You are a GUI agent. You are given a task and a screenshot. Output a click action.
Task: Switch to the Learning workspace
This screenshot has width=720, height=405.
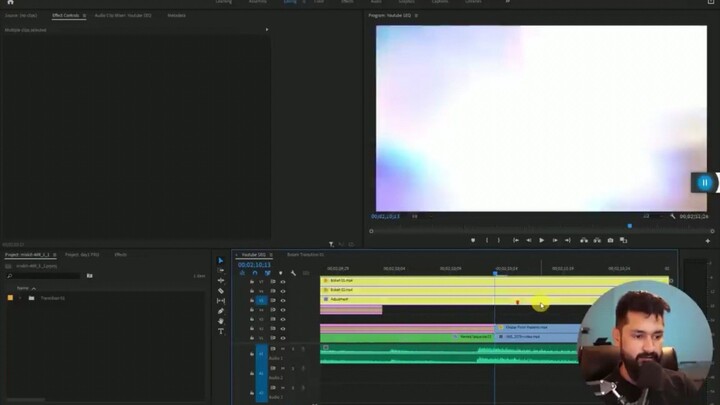pos(224,1)
